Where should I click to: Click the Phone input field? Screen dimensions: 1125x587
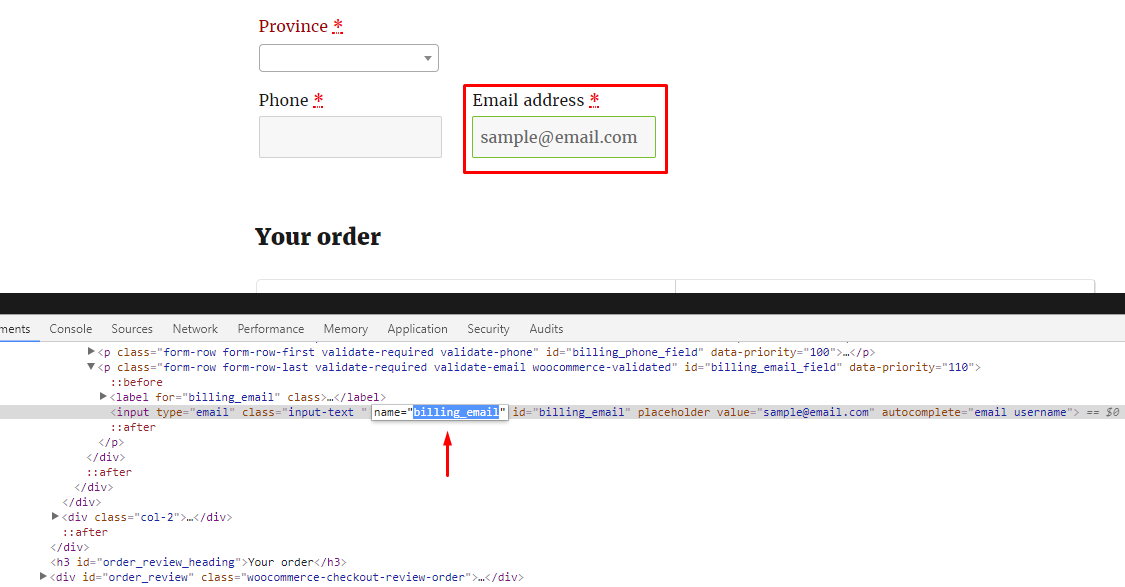tap(350, 137)
